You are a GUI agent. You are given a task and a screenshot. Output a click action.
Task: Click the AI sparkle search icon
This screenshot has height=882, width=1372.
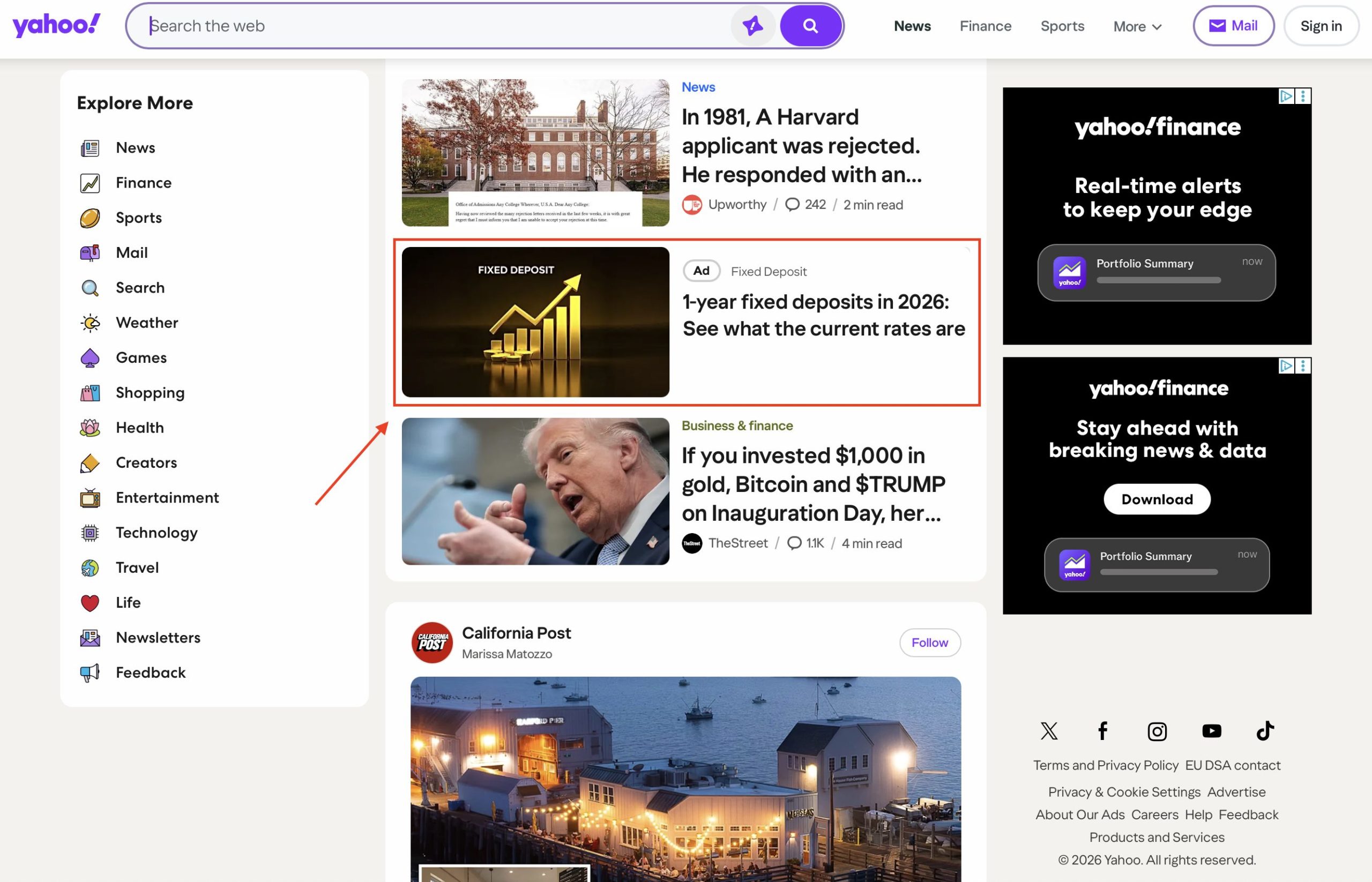[752, 26]
